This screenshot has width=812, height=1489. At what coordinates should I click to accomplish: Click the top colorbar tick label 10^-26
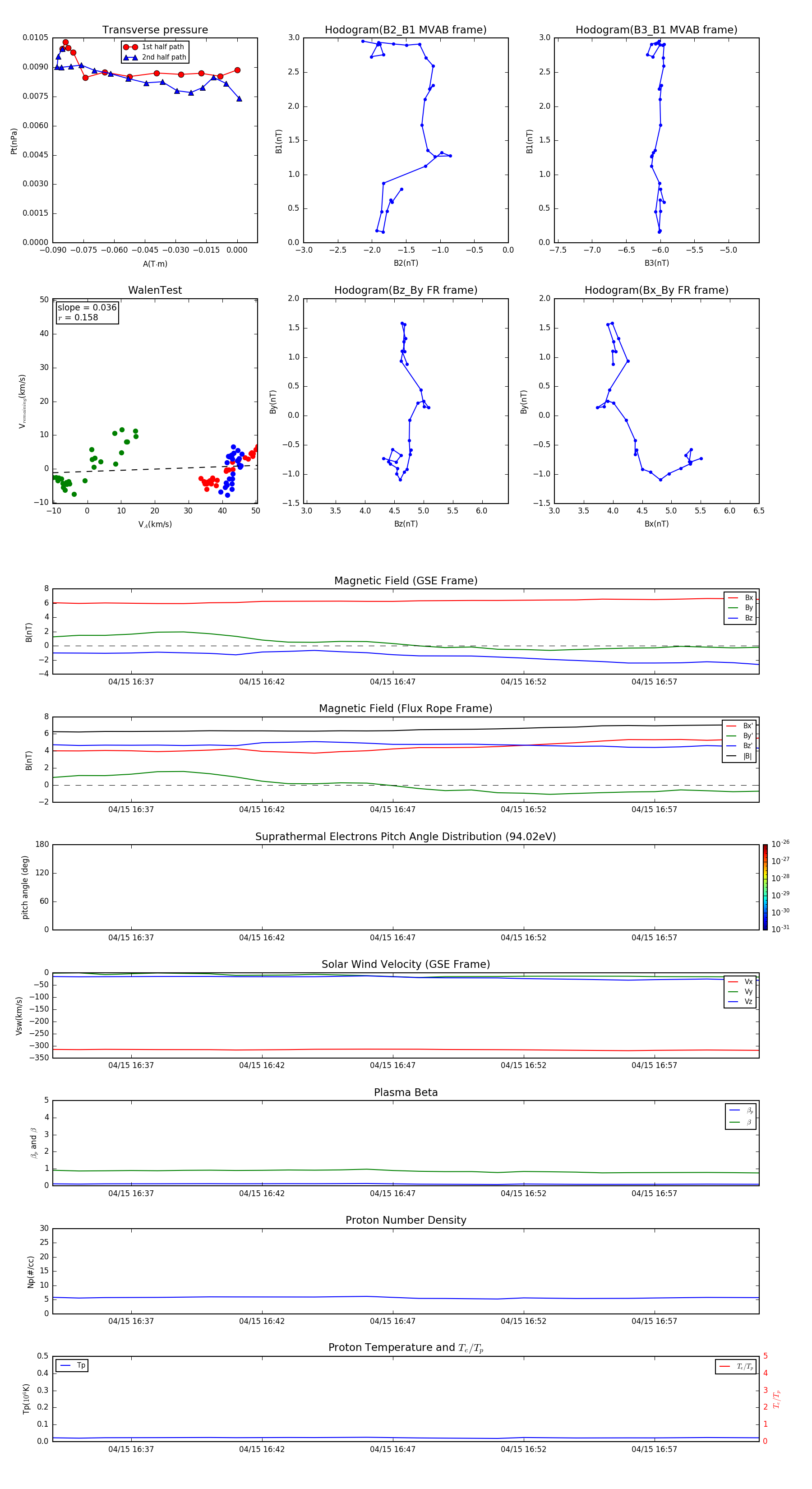pos(780,844)
